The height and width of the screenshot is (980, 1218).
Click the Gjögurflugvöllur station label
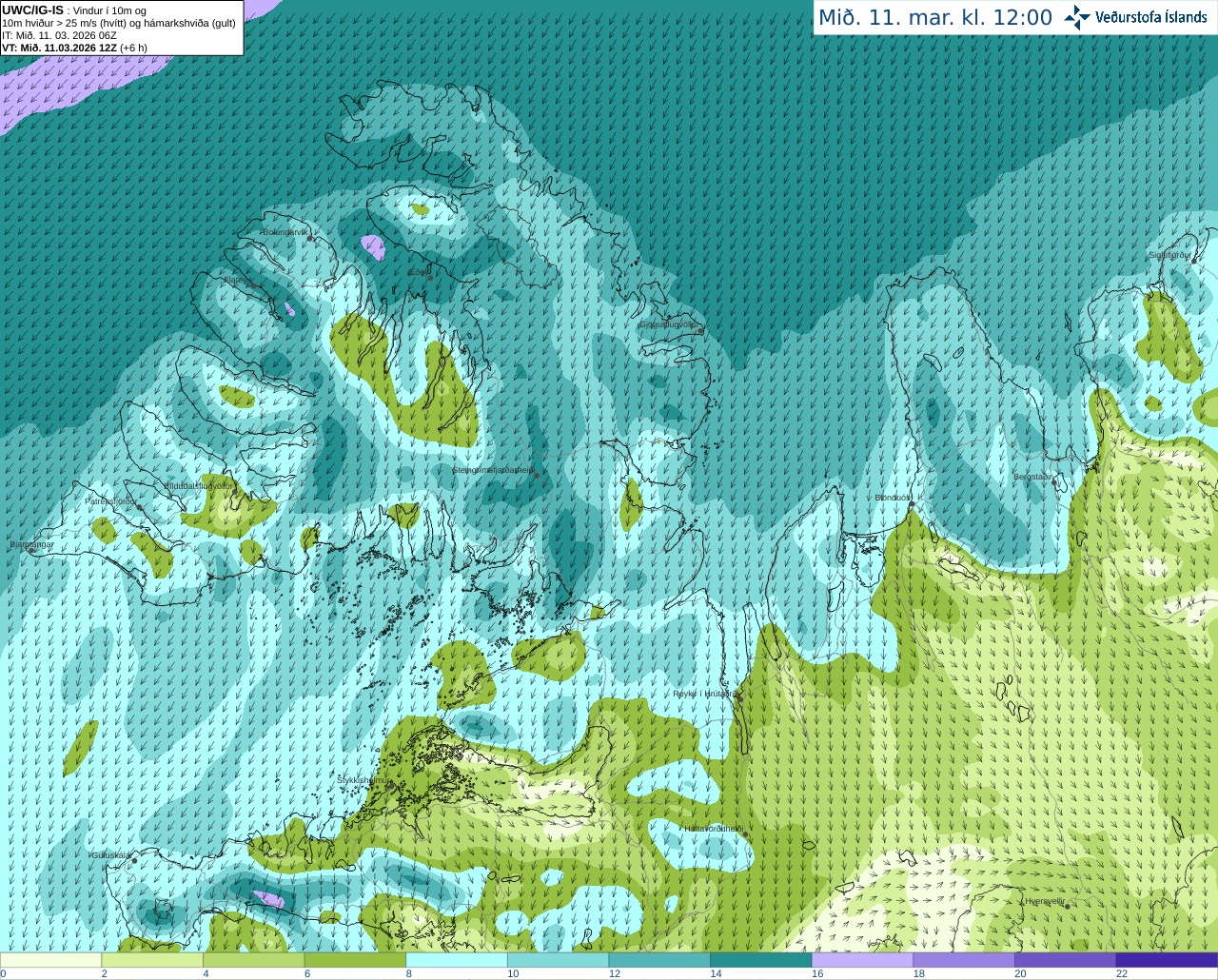coord(668,325)
